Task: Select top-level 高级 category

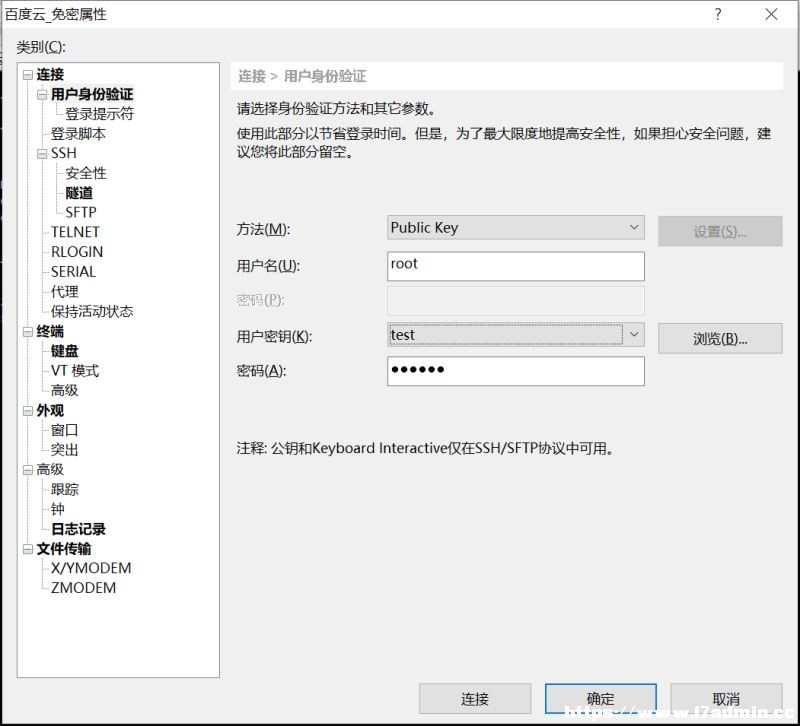Action: tap(50, 469)
